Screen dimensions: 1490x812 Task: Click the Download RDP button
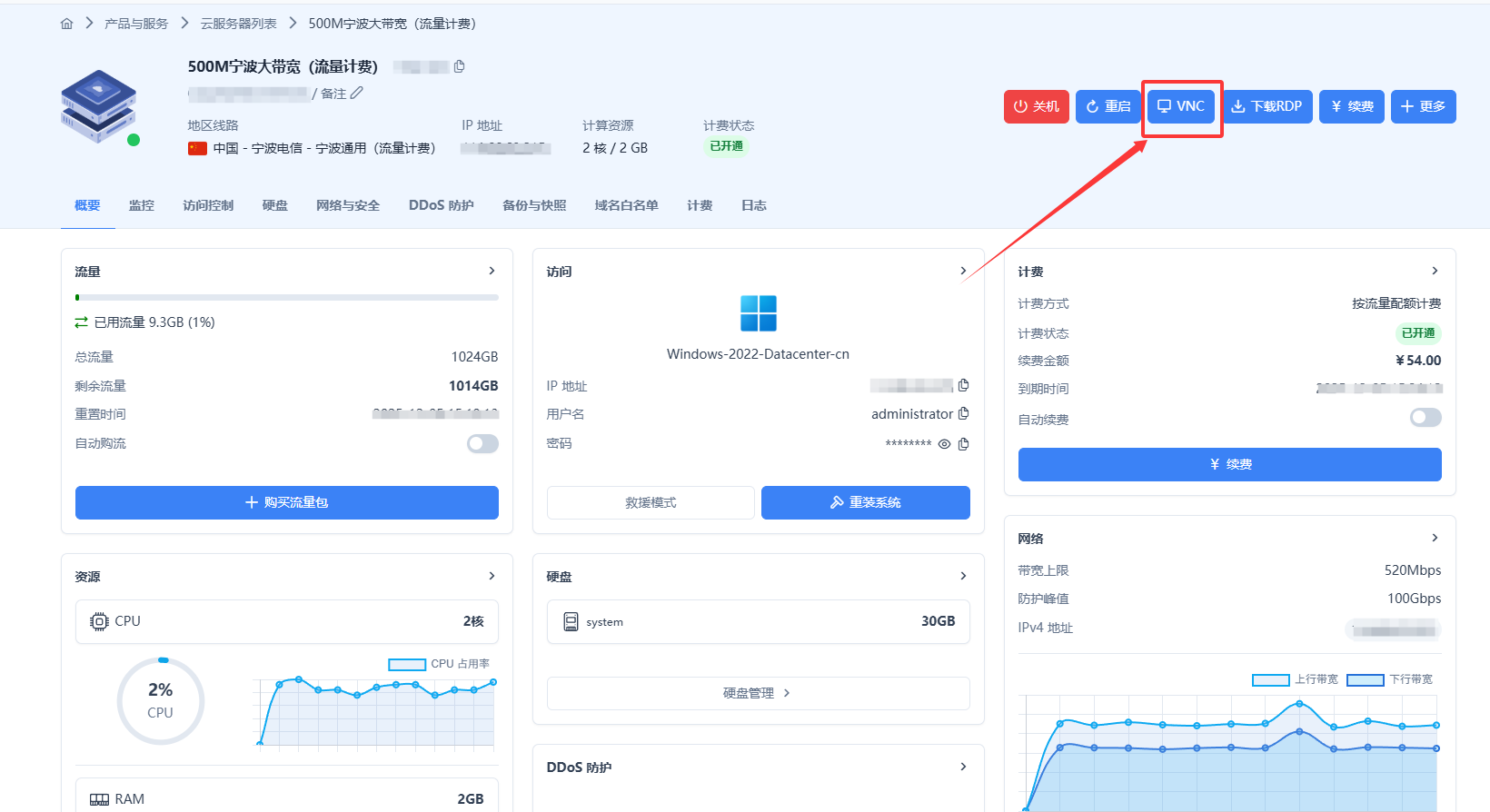click(1267, 106)
